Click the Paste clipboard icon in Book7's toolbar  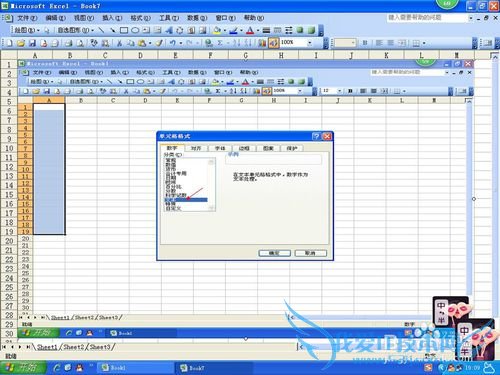(142, 43)
